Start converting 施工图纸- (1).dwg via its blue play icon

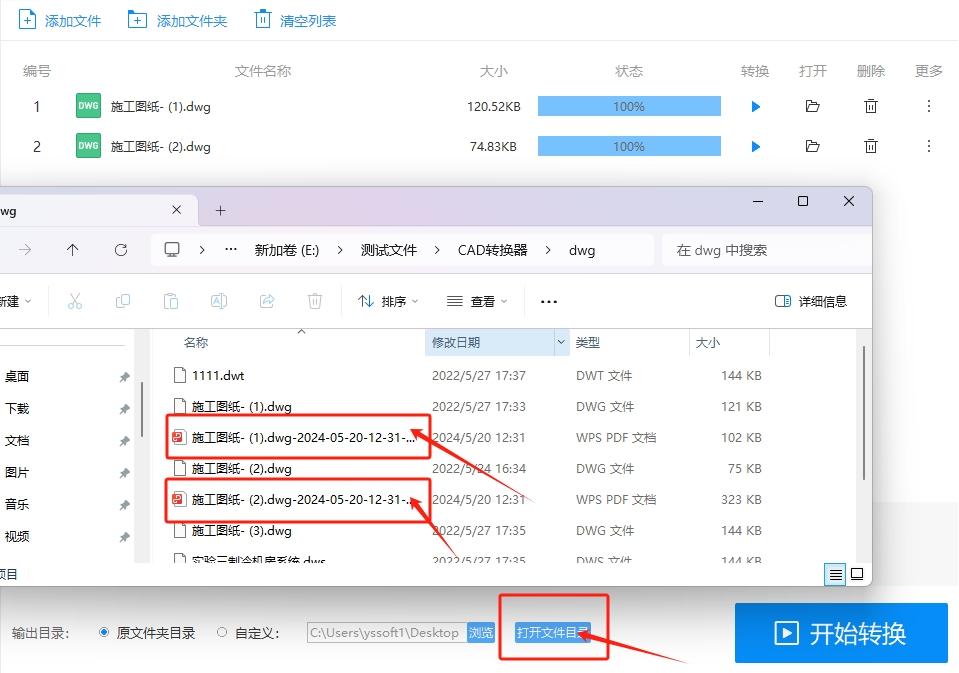(x=755, y=106)
